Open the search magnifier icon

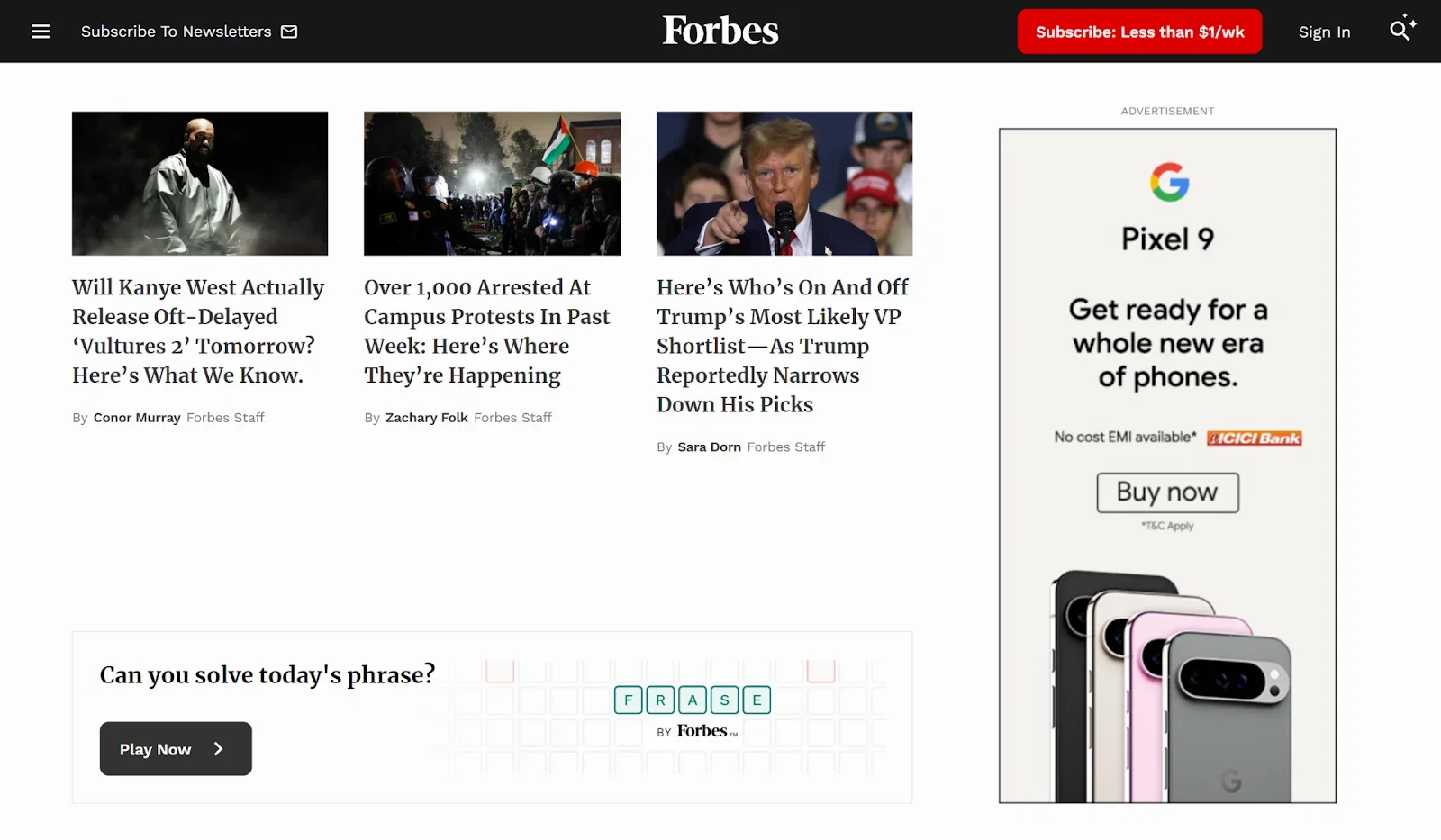pyautogui.click(x=1402, y=30)
